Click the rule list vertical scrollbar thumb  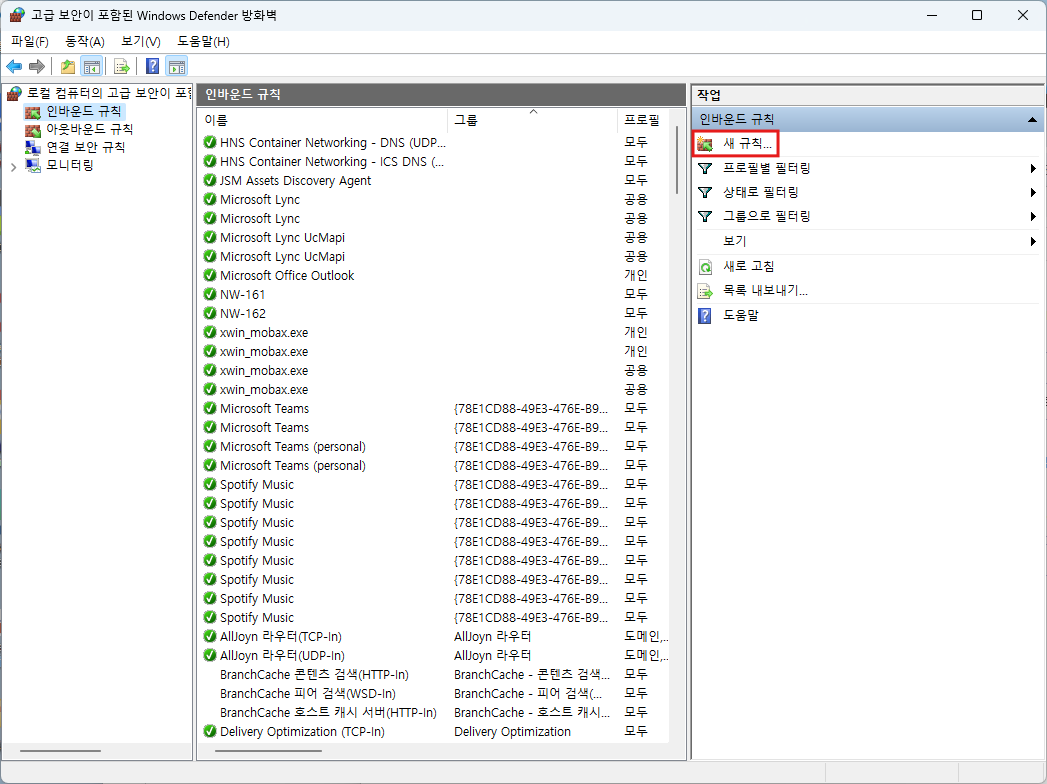676,160
